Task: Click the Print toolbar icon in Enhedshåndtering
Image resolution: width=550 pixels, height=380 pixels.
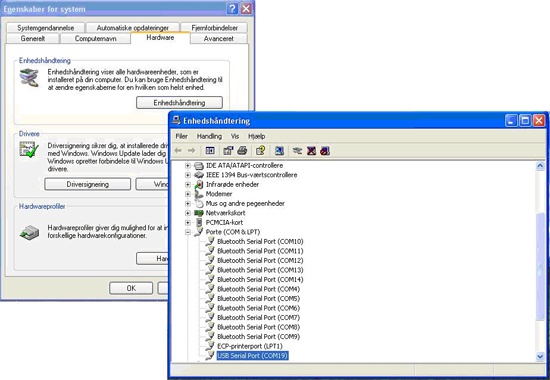Action: tap(242, 151)
